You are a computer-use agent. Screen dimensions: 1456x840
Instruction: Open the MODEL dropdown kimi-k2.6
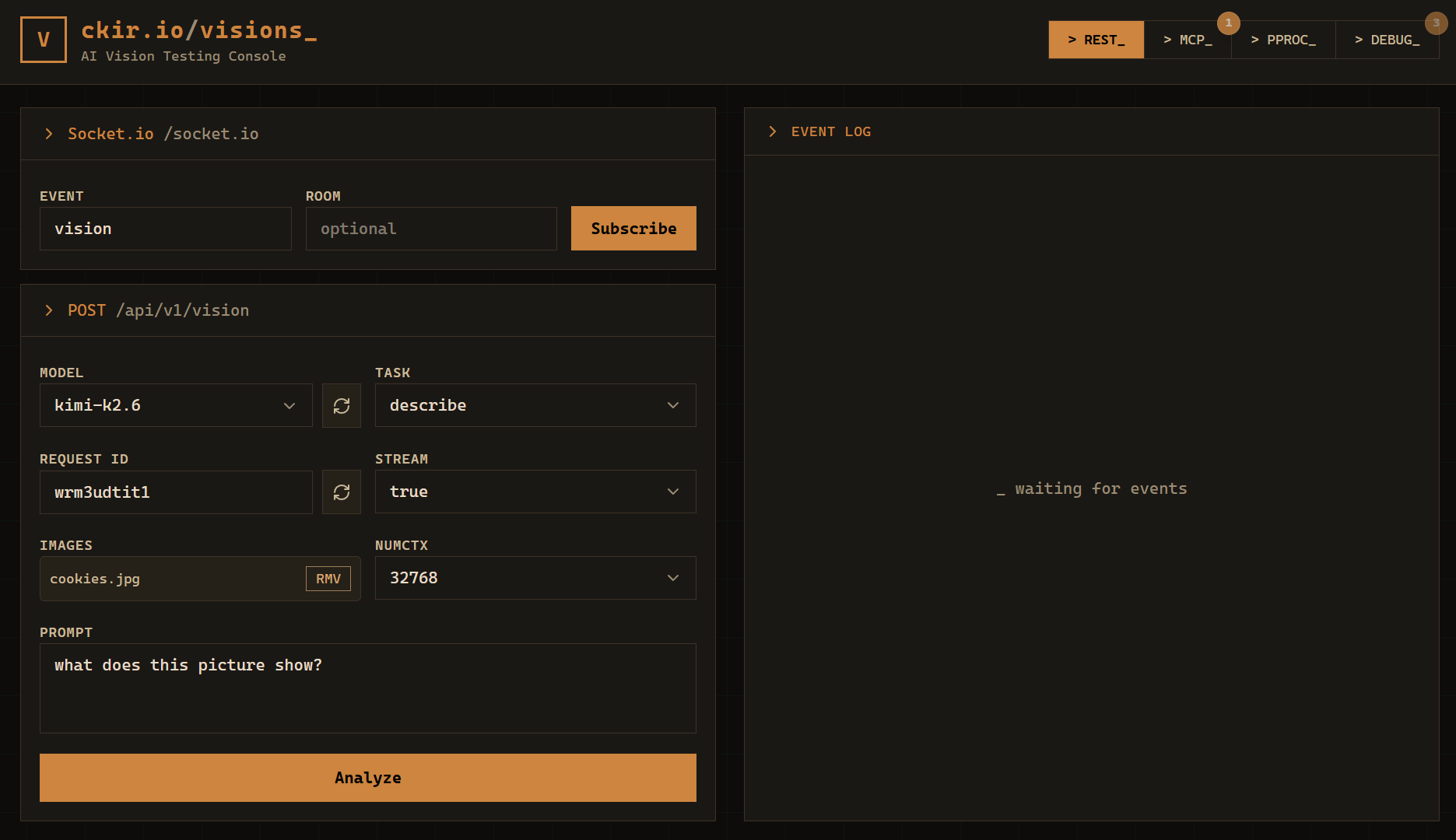176,405
